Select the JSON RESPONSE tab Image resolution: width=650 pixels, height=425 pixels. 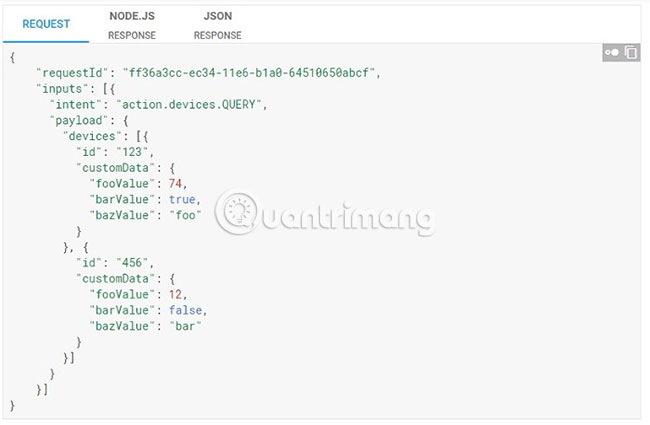[x=217, y=25]
